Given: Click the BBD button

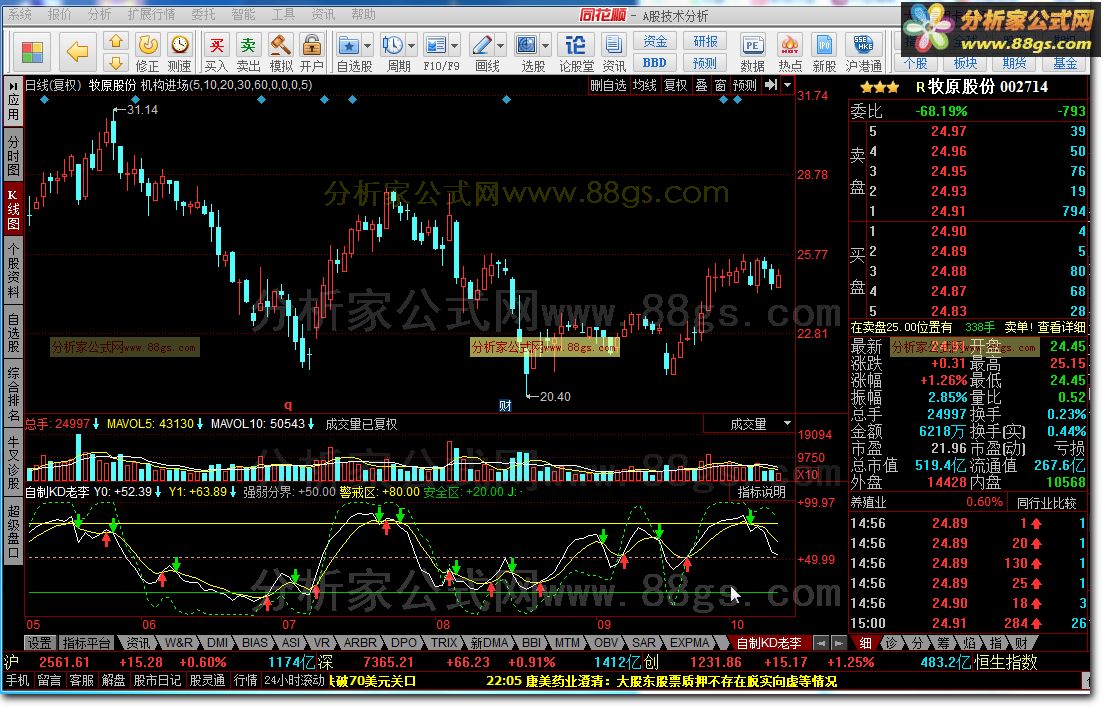Looking at the screenshot, I should 655,63.
